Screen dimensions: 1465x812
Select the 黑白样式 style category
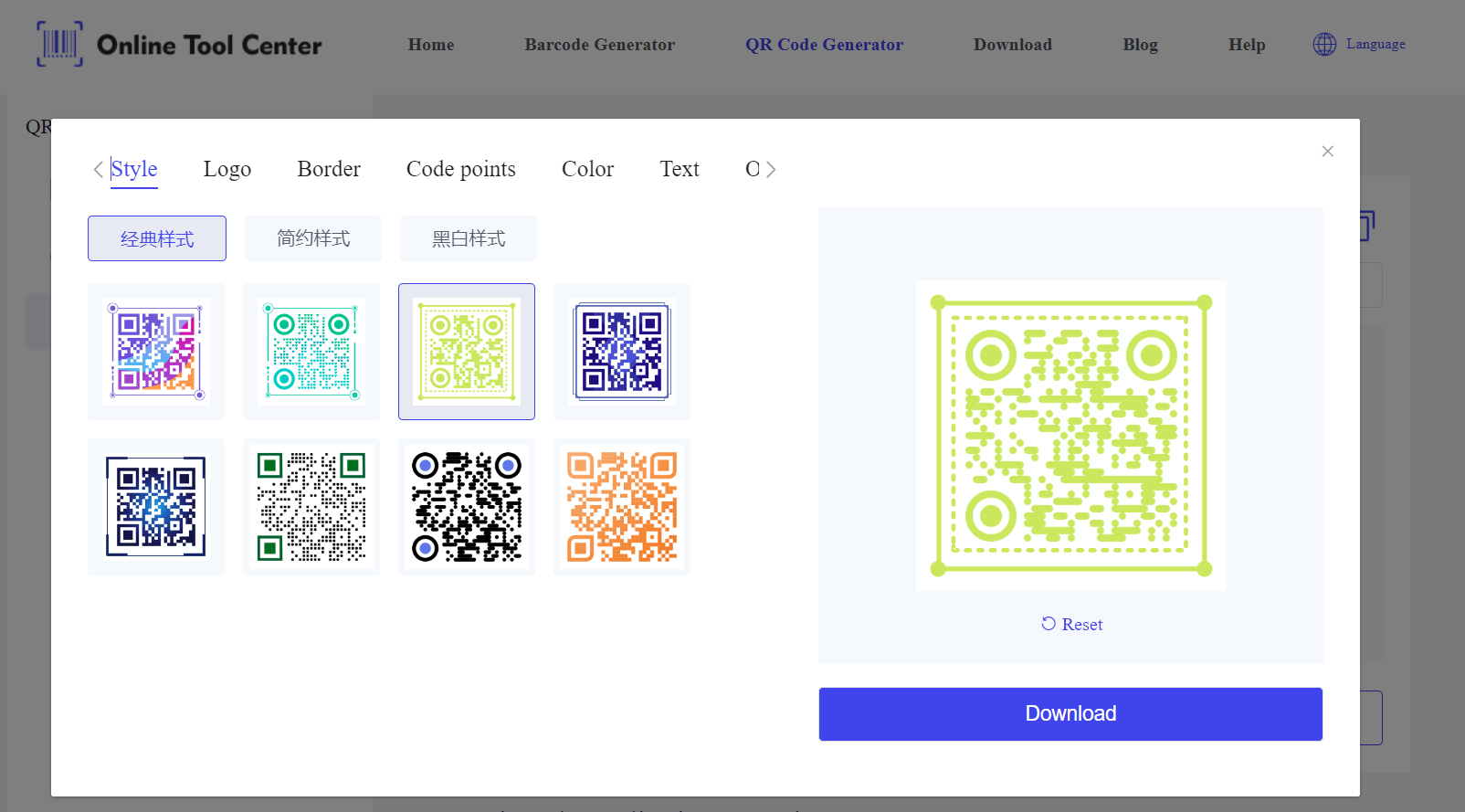(x=469, y=238)
